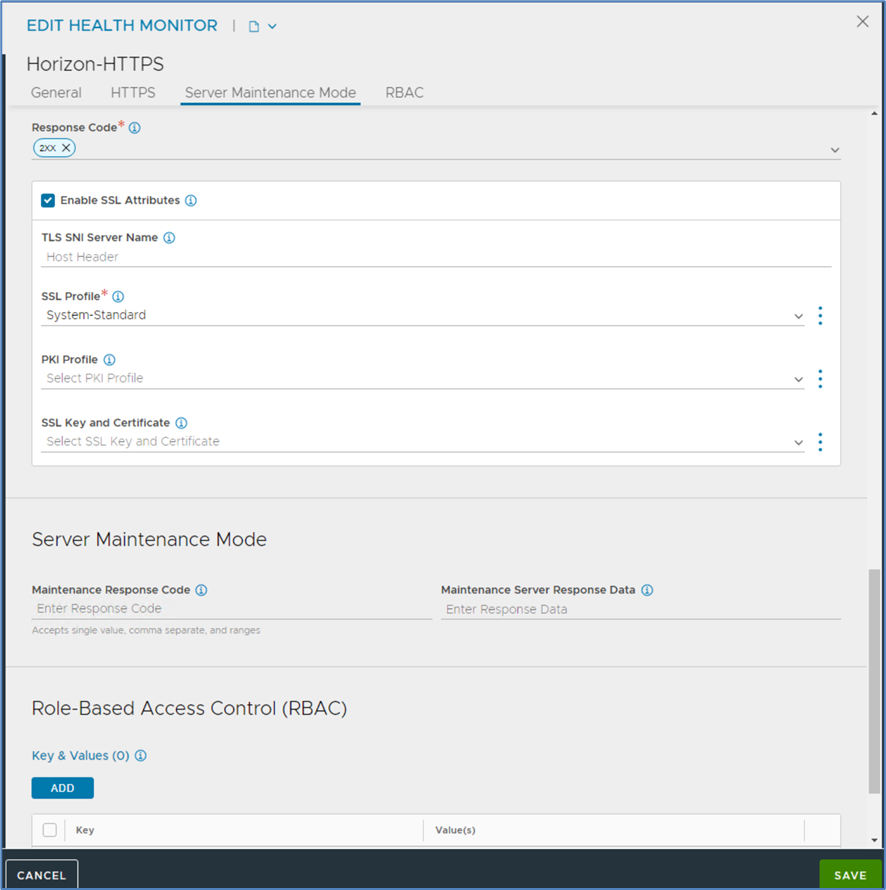886x890 pixels.
Task: Focus the Maintenance Response Code field
Action: point(232,608)
